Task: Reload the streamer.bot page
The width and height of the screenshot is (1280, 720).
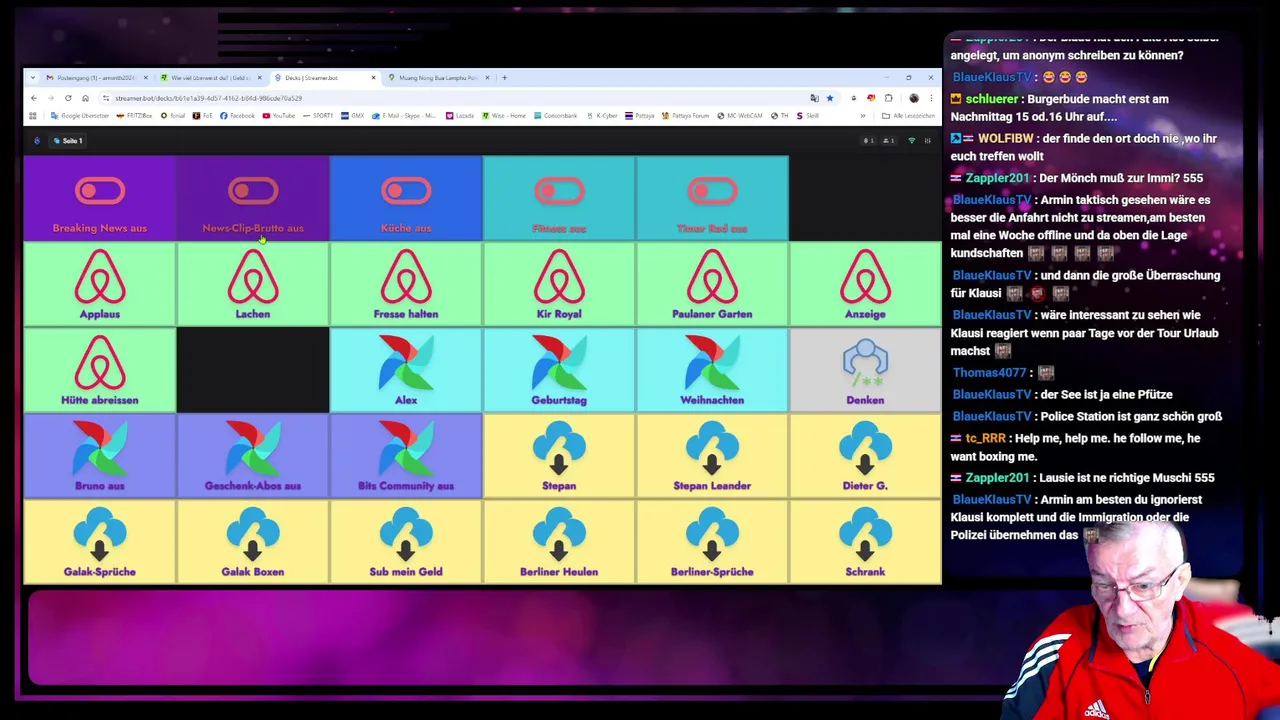Action: 68,98
